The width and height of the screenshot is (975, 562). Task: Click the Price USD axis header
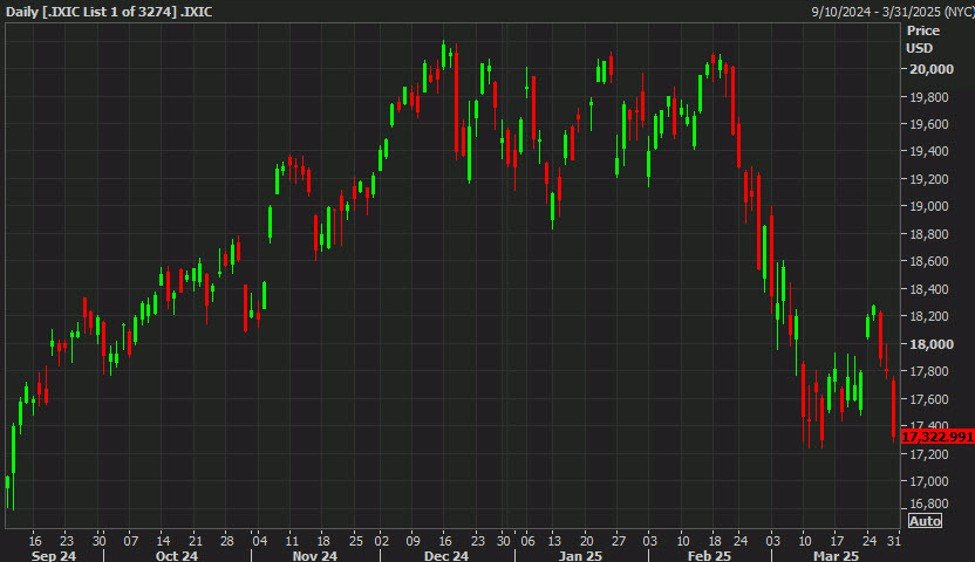pyautogui.click(x=922, y=39)
